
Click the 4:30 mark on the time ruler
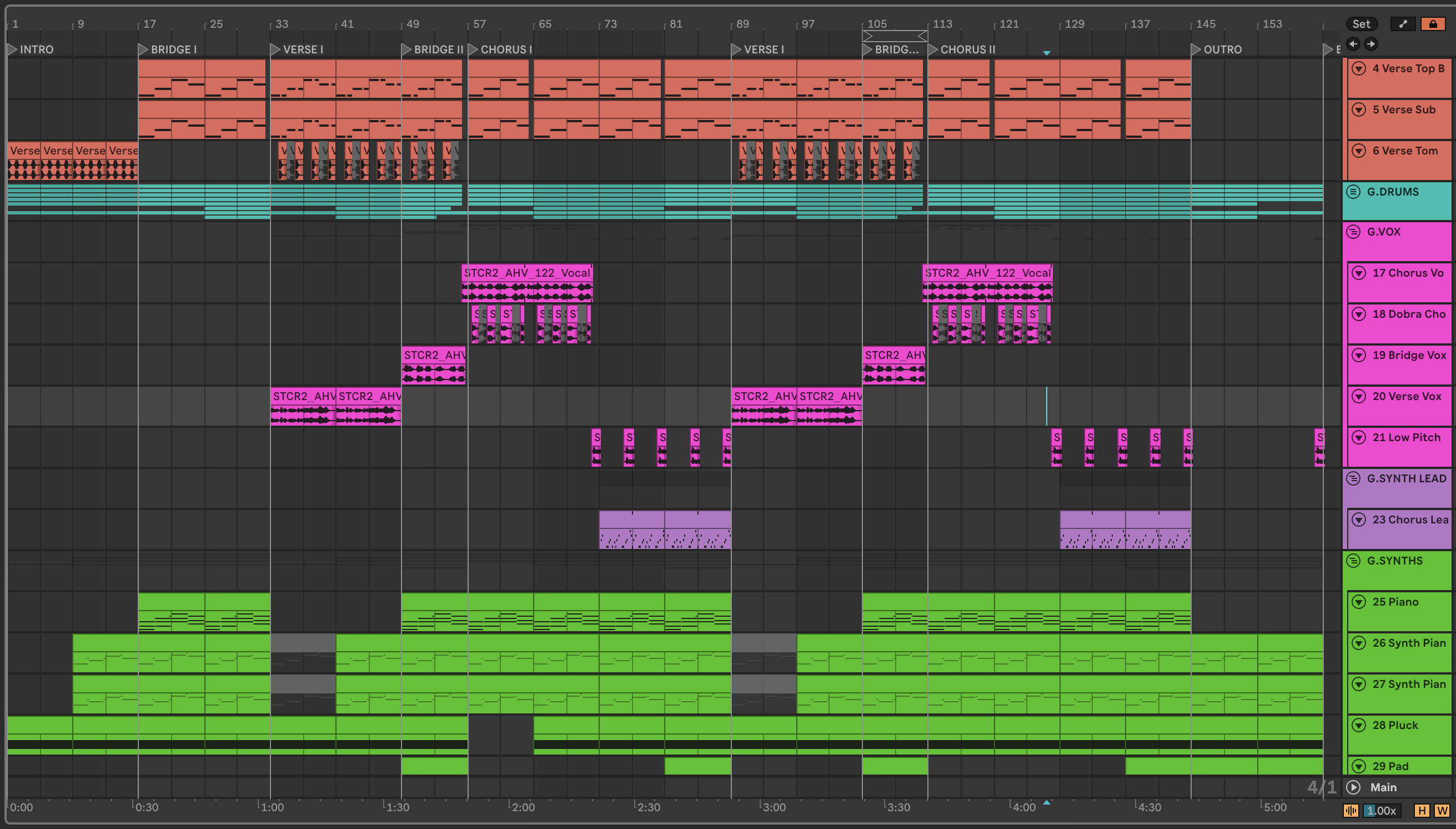coord(1149,807)
